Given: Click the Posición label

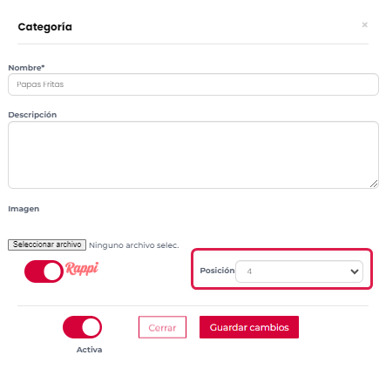Looking at the screenshot, I should coord(217,270).
